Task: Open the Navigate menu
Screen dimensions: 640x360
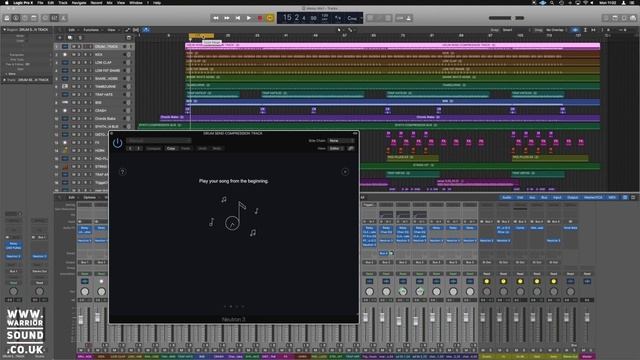Action: pyautogui.click(x=79, y=2)
